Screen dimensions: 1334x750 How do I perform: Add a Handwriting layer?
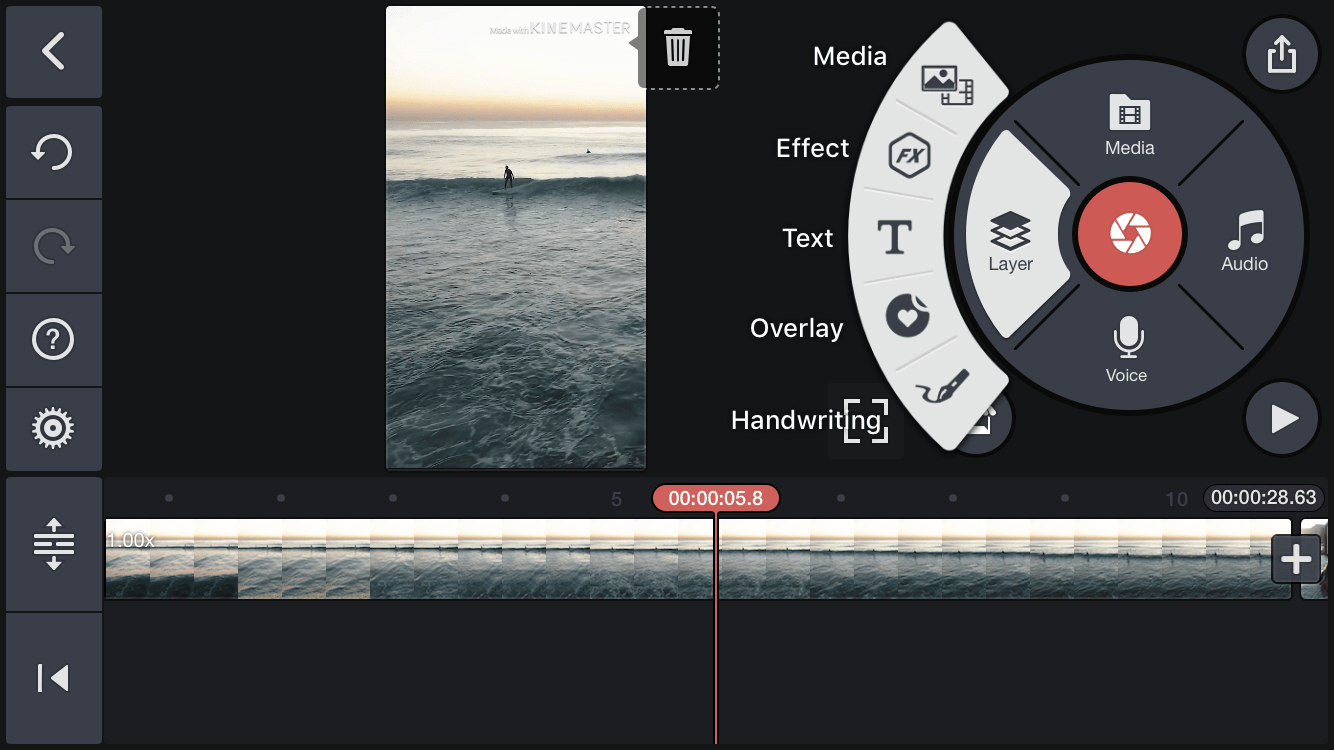(941, 387)
